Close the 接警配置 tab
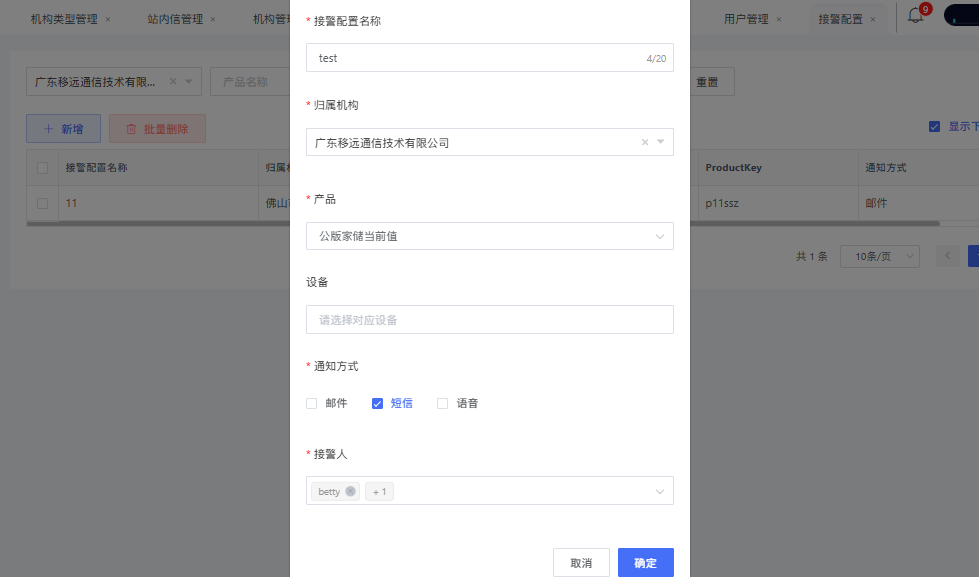The width and height of the screenshot is (979, 577). 873,19
